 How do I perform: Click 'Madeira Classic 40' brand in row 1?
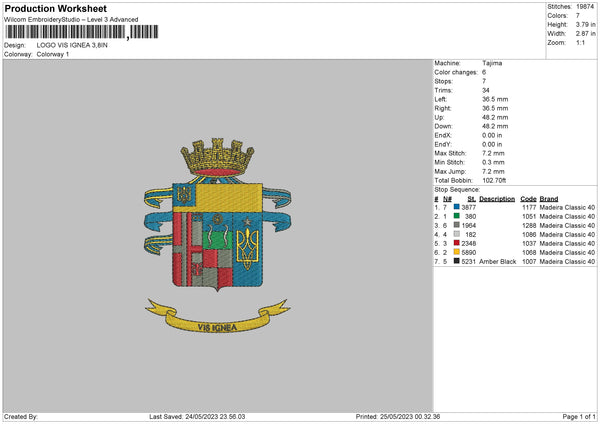pos(567,207)
